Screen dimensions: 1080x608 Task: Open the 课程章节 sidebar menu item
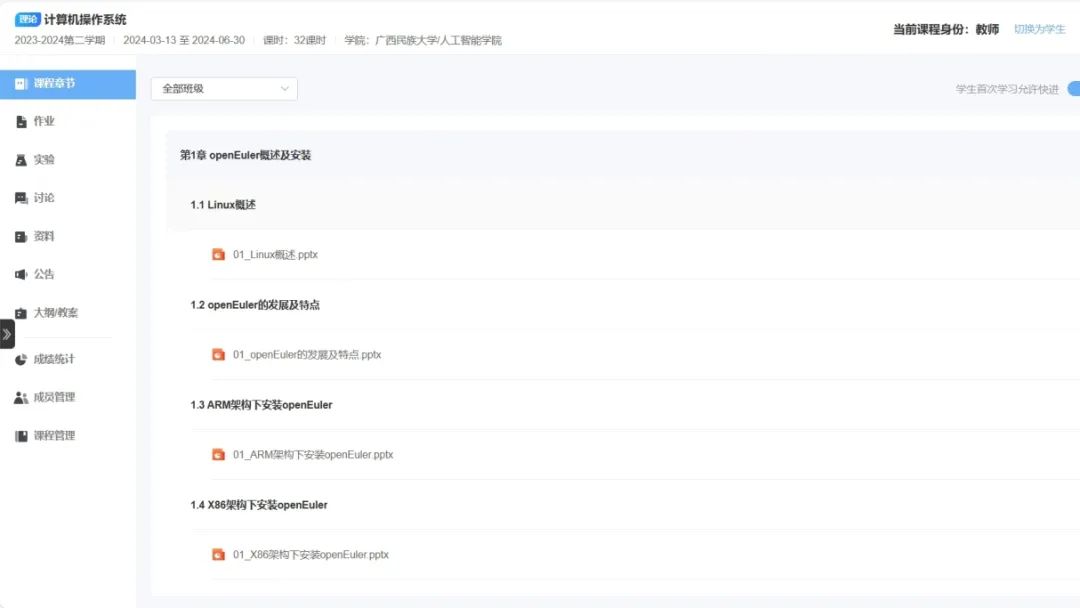coord(68,84)
